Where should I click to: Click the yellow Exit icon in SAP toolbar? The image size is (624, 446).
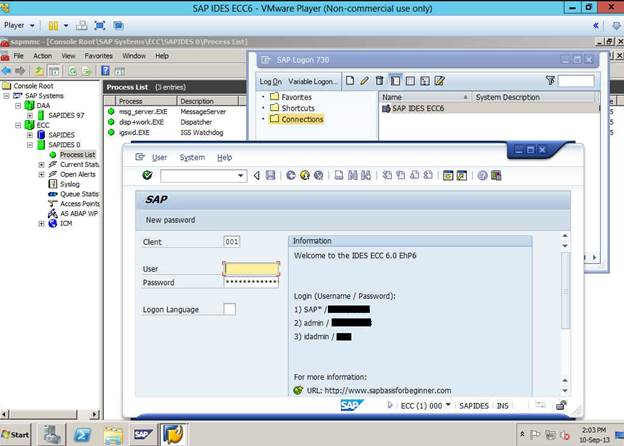pyautogui.click(x=305, y=175)
